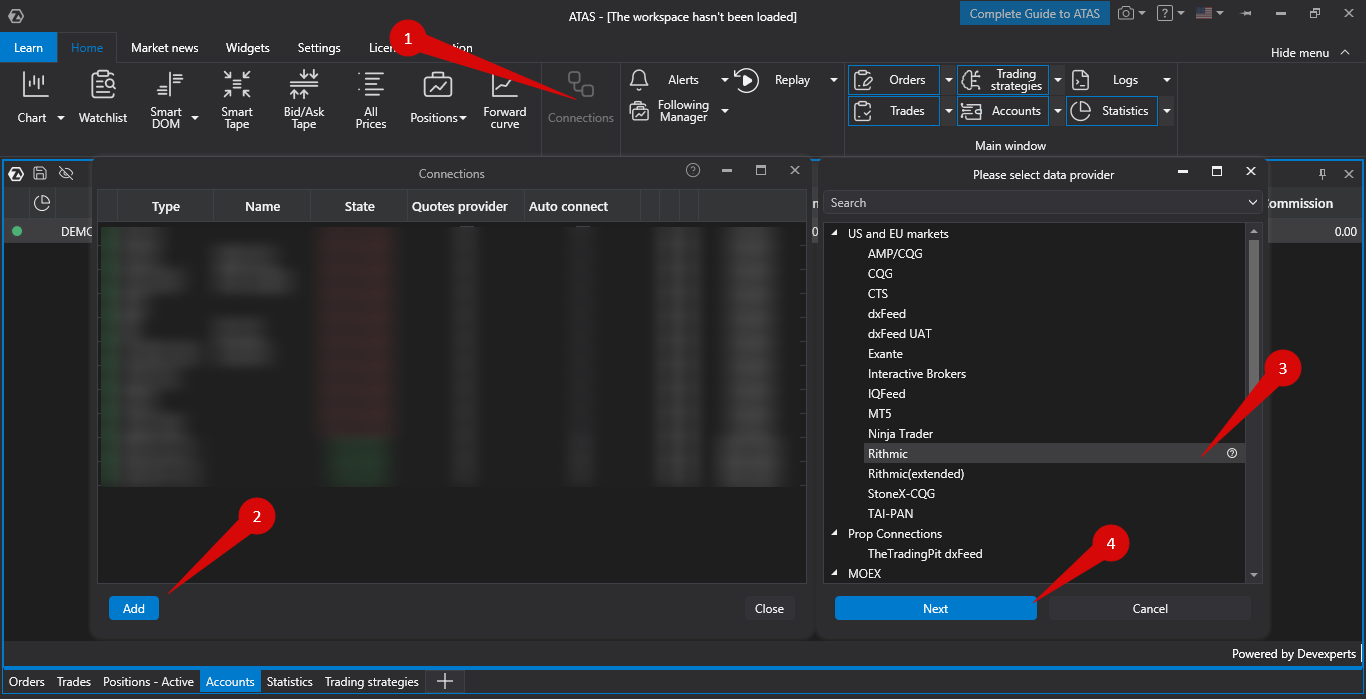Toggle the Statistics main window button
Viewport: 1366px width, 699px height.
pyautogui.click(x=1112, y=111)
